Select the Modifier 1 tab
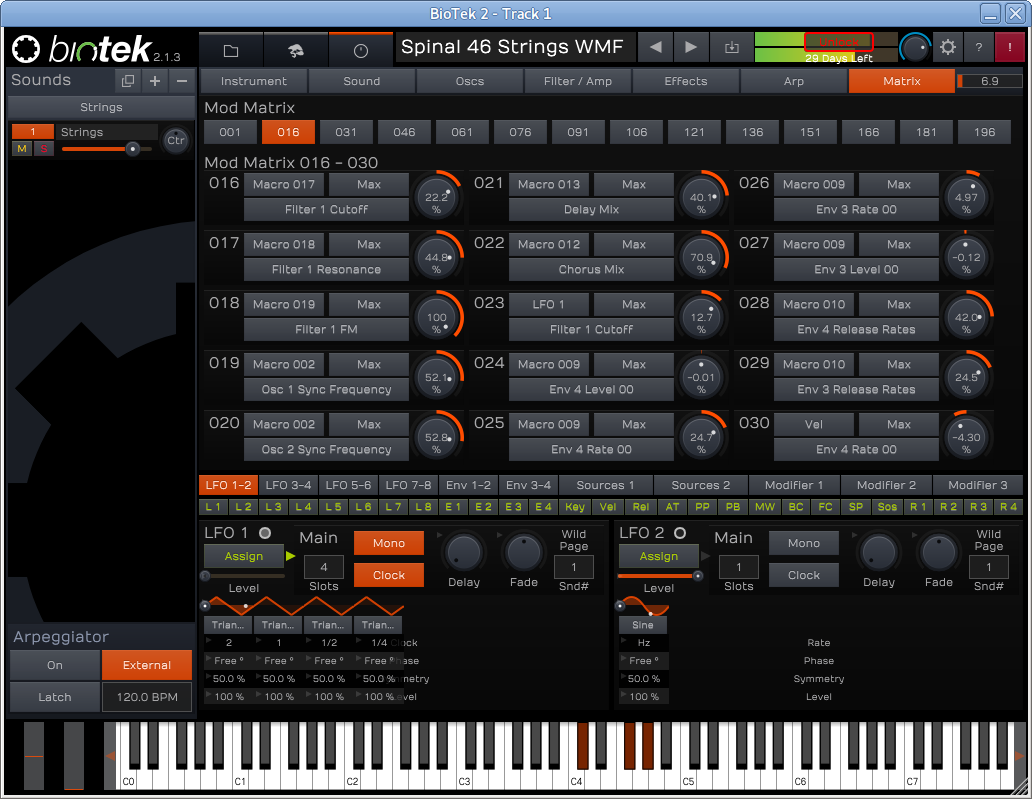 click(794, 485)
